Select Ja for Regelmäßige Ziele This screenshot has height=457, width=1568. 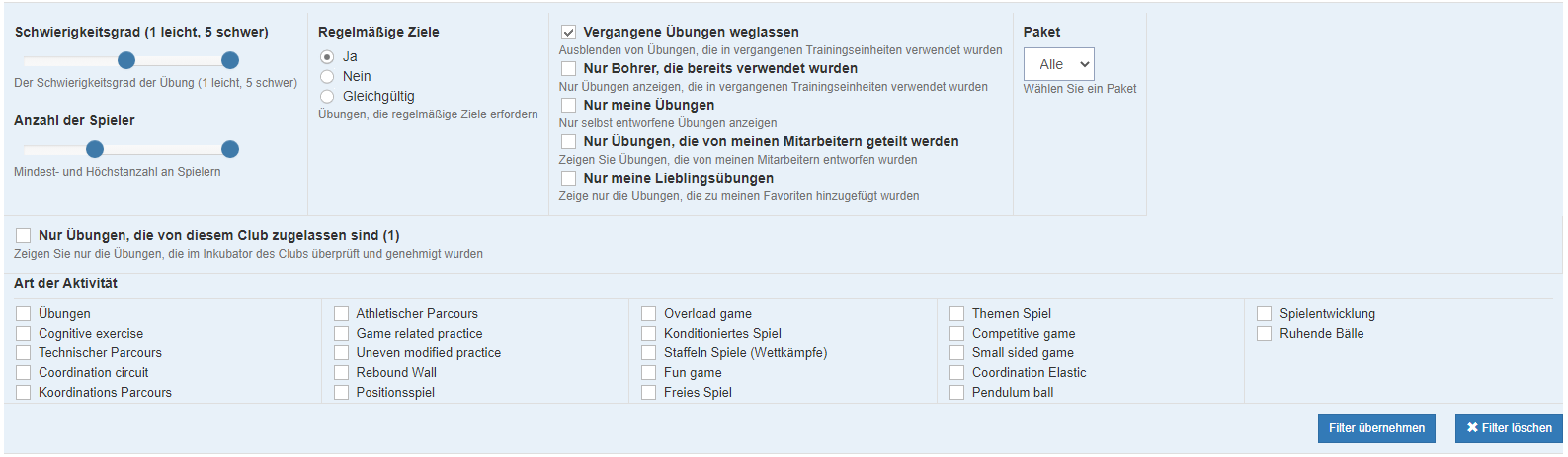point(327,57)
